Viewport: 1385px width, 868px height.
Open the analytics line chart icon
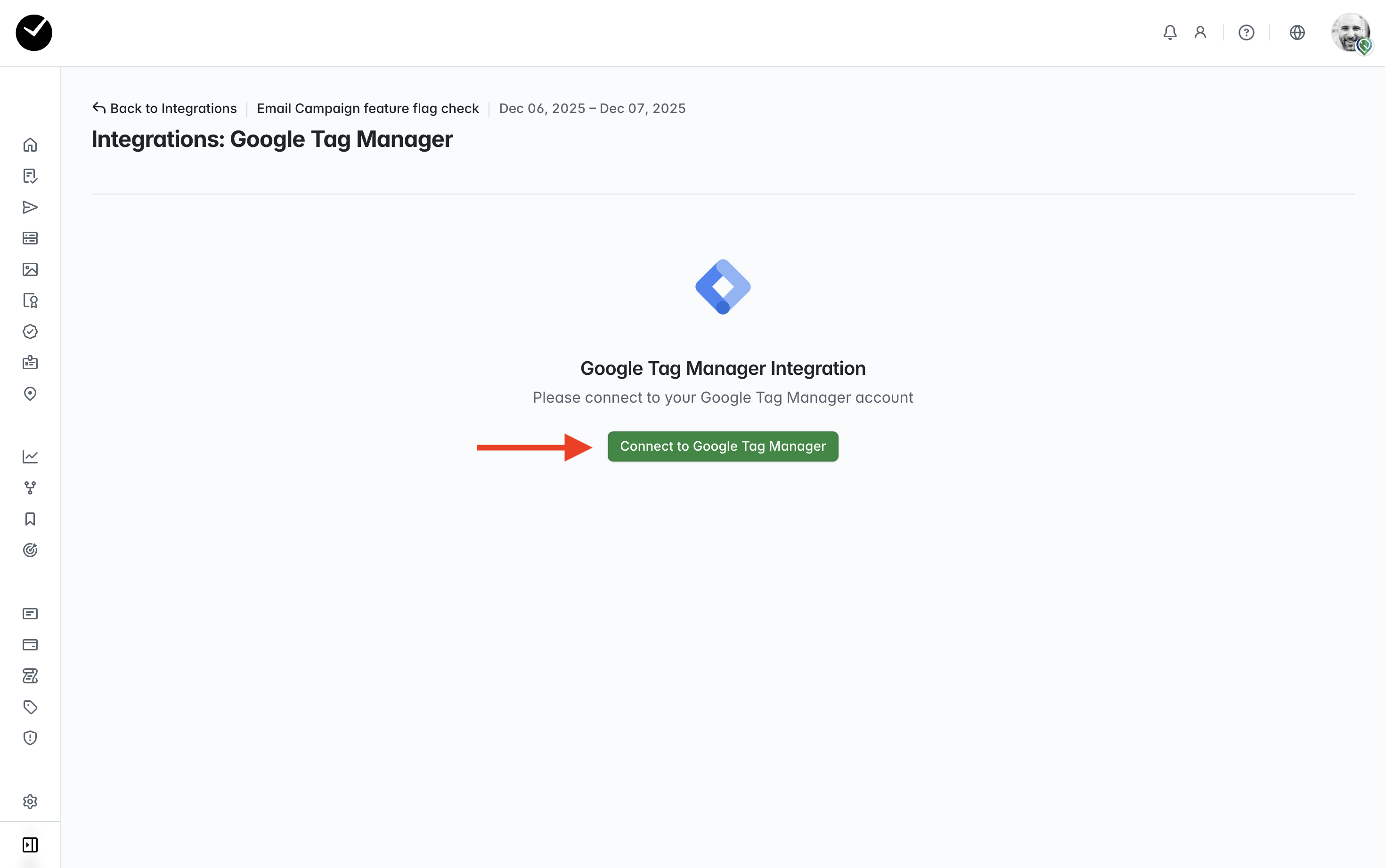30,456
